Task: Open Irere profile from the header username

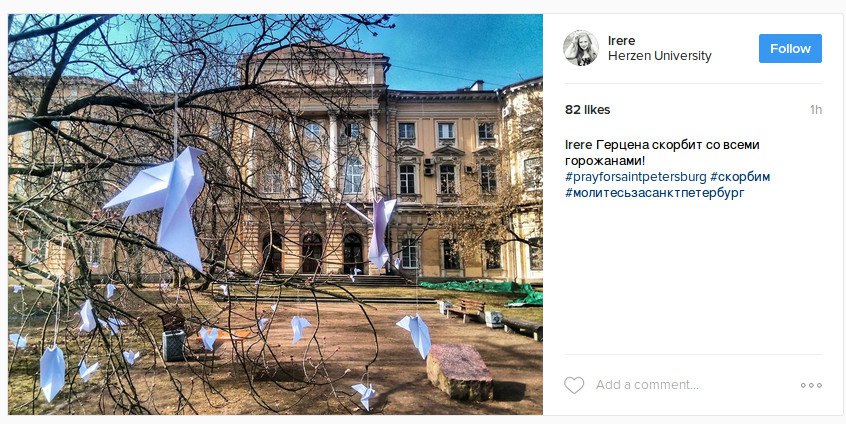Action: (622, 40)
